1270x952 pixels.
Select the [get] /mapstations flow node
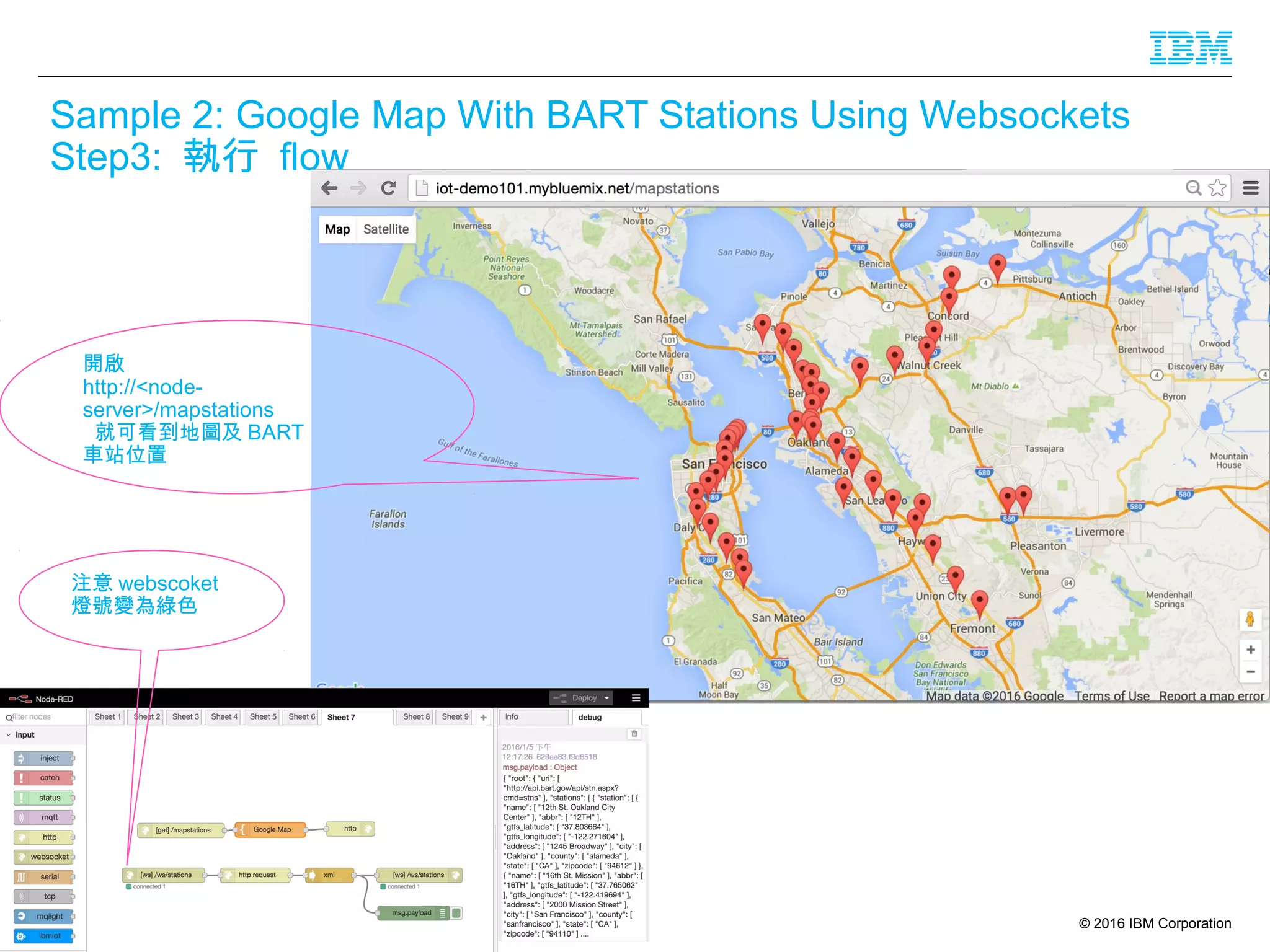(x=181, y=830)
